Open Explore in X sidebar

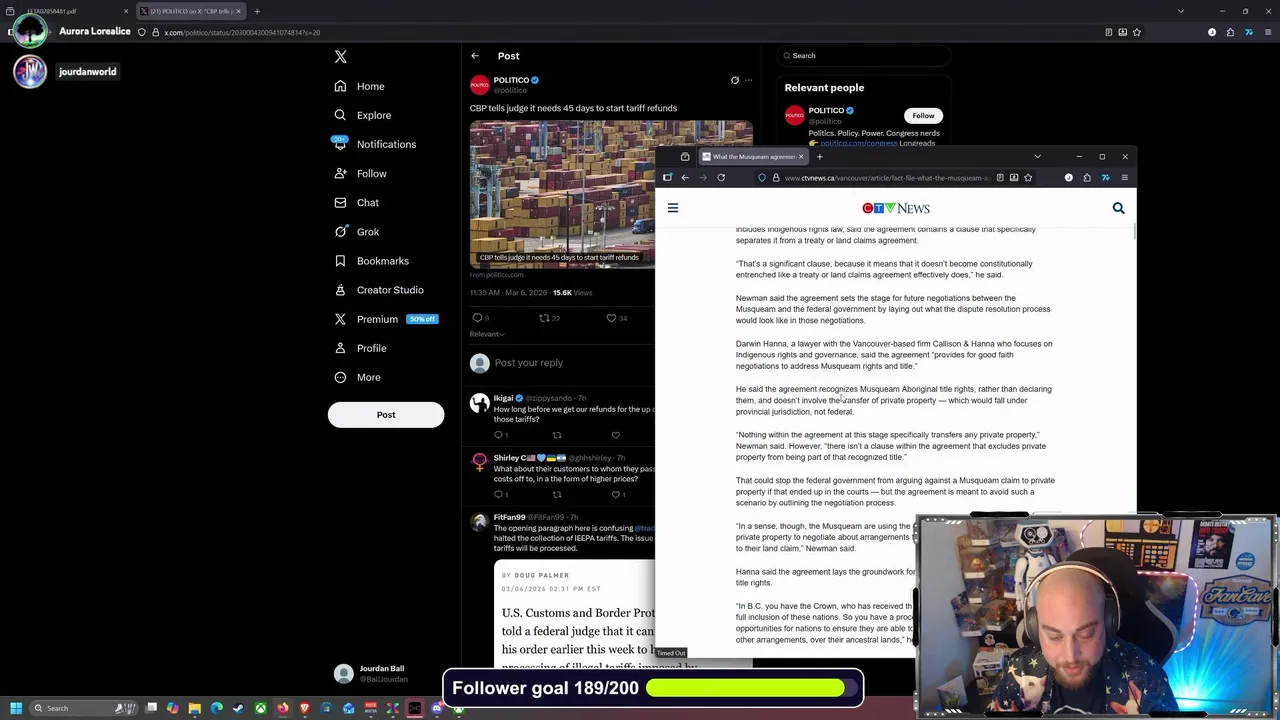(363, 115)
